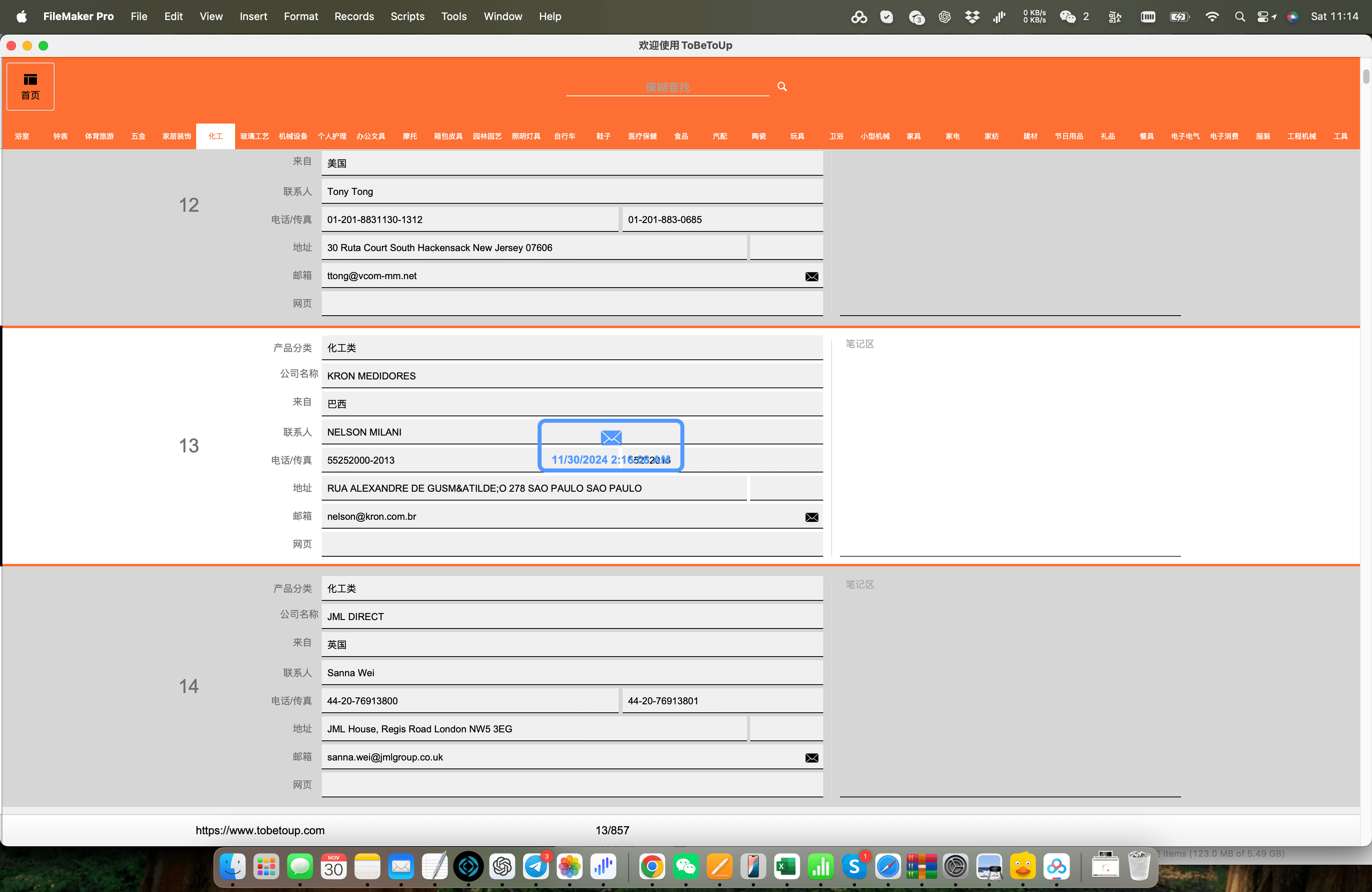Screen dimensions: 1372x892
Task: Switch to the 钟表 category tab
Action: coord(61,136)
